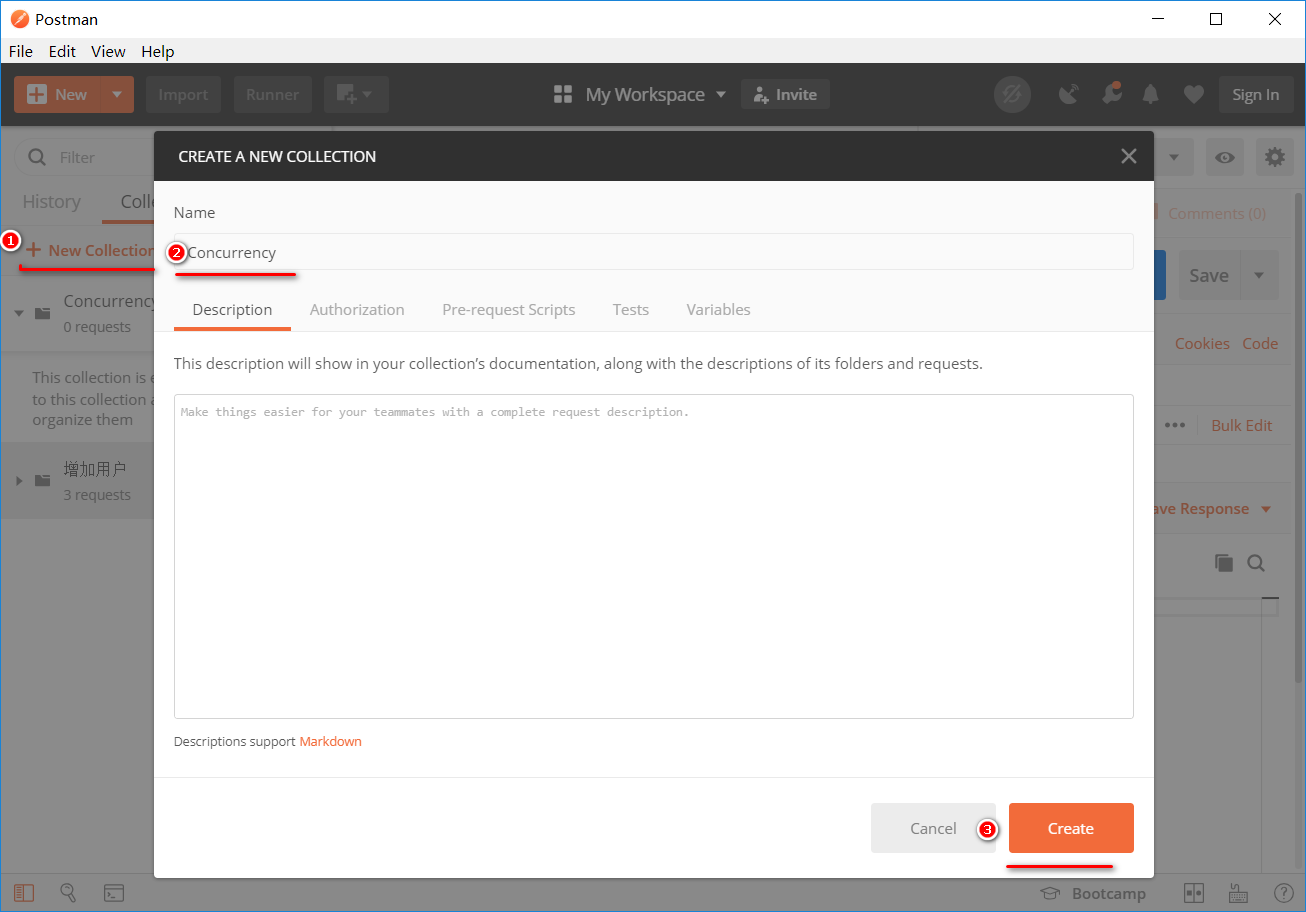This screenshot has height=912, width=1306.
Task: Click inside the description text area
Action: click(x=653, y=556)
